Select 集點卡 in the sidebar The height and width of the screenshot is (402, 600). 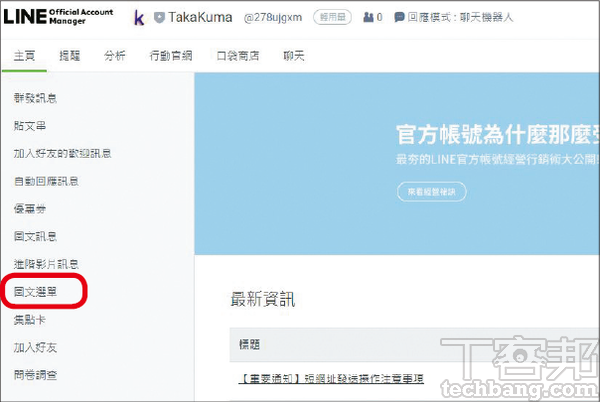pos(30,319)
